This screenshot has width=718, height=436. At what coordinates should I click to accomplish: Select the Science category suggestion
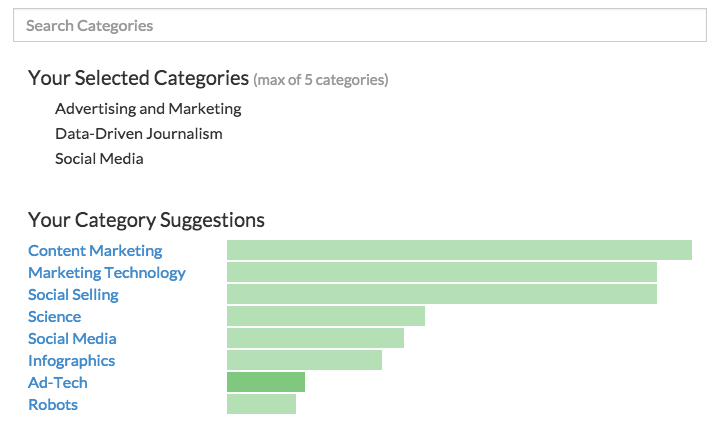(54, 316)
